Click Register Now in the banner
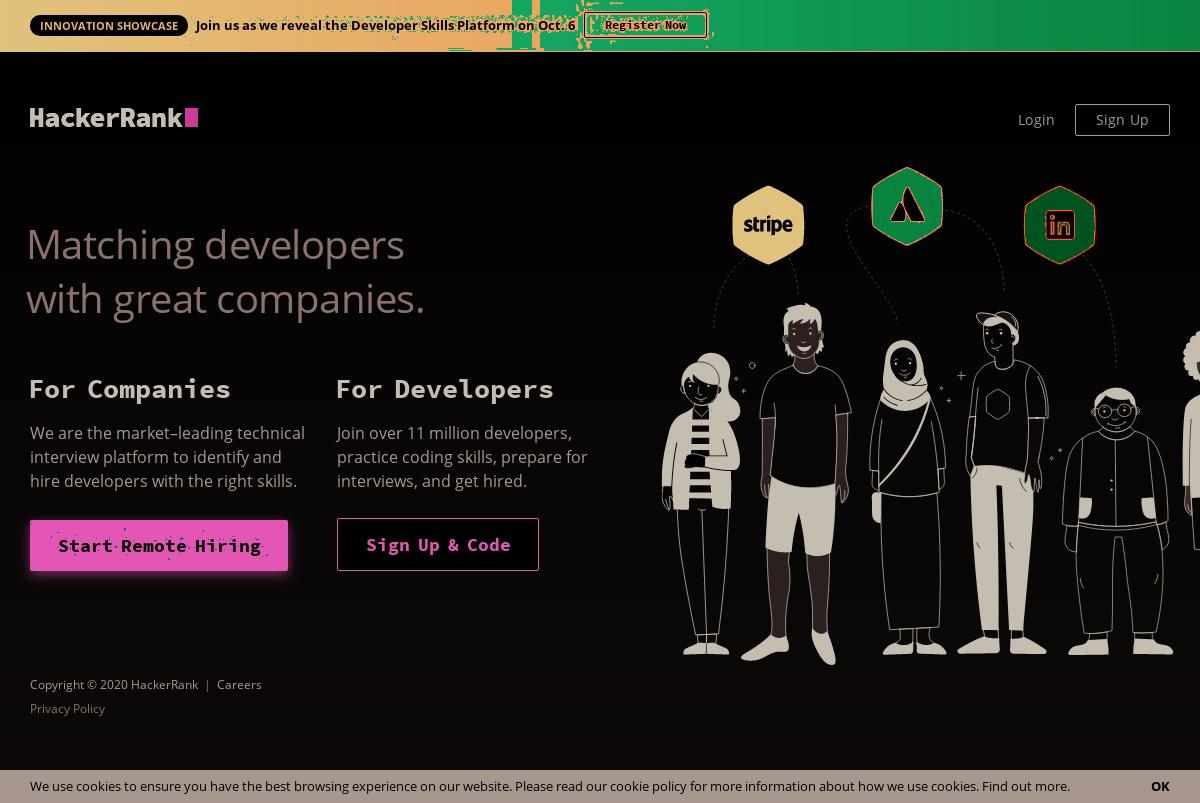This screenshot has height=803, width=1200. pos(646,25)
